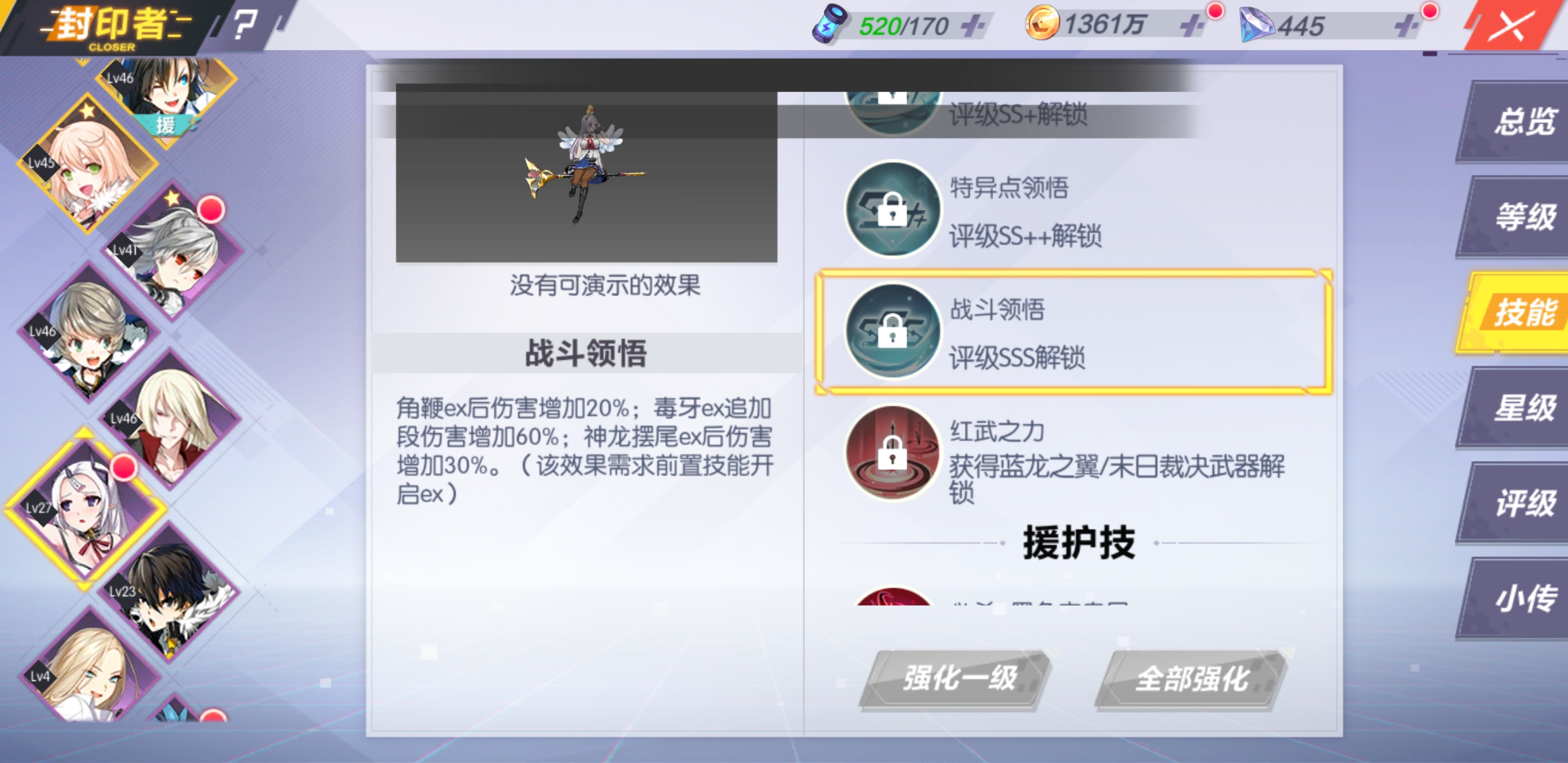Select the 战斗领悟 SSS locked skill icon
This screenshot has width=1568, height=763.
click(x=893, y=331)
